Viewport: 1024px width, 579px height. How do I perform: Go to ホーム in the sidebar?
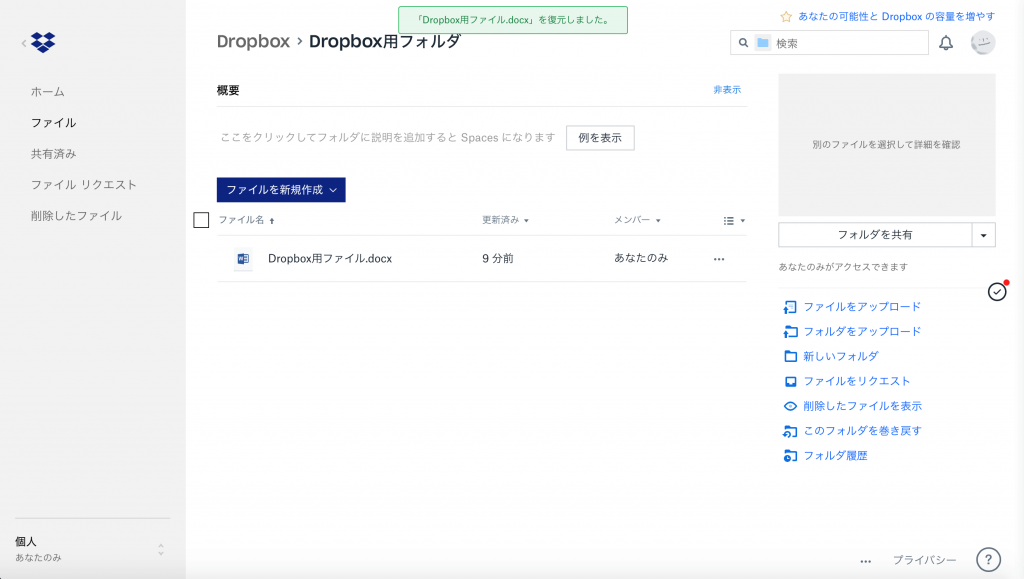[x=48, y=92]
